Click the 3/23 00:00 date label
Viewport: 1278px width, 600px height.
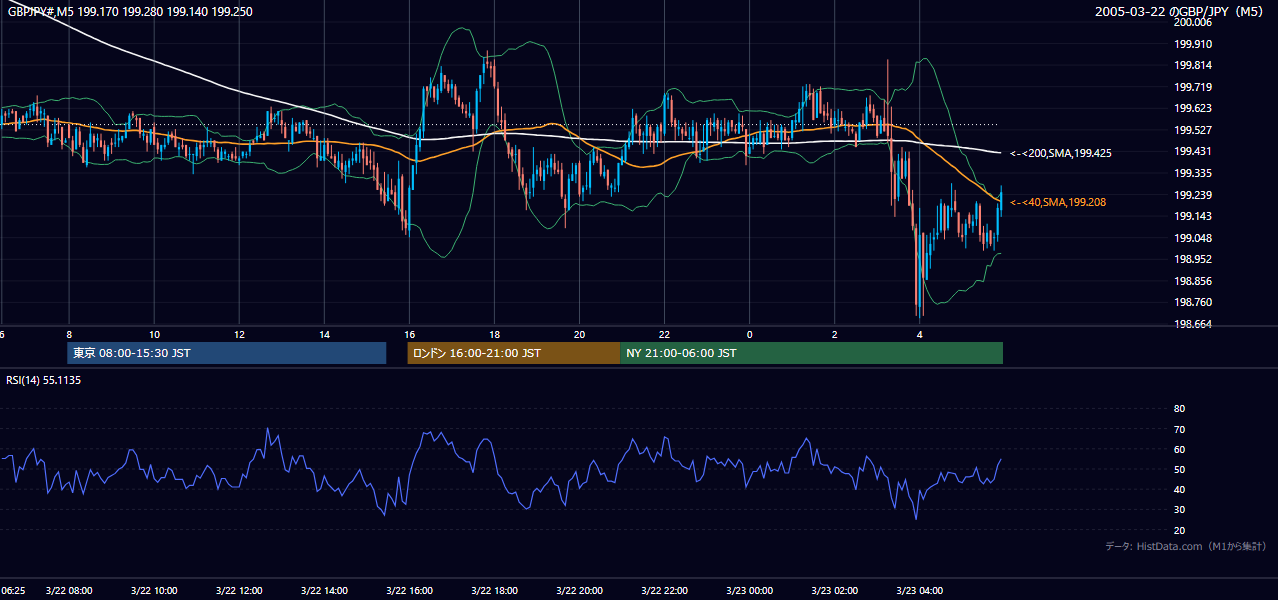tap(750, 590)
